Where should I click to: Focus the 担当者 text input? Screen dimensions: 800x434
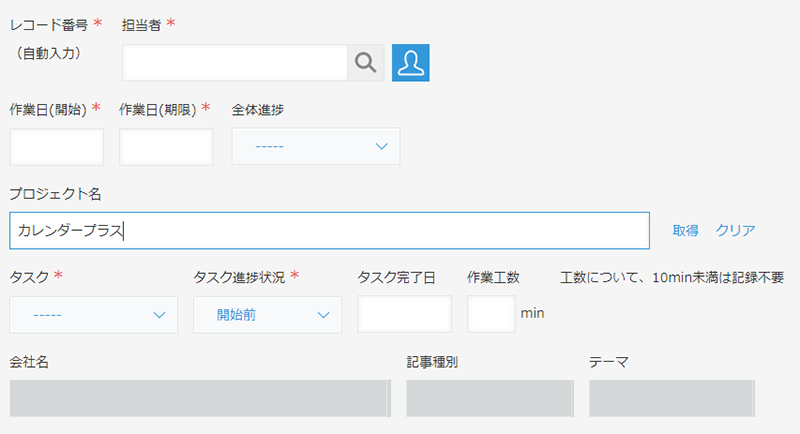tap(235, 63)
